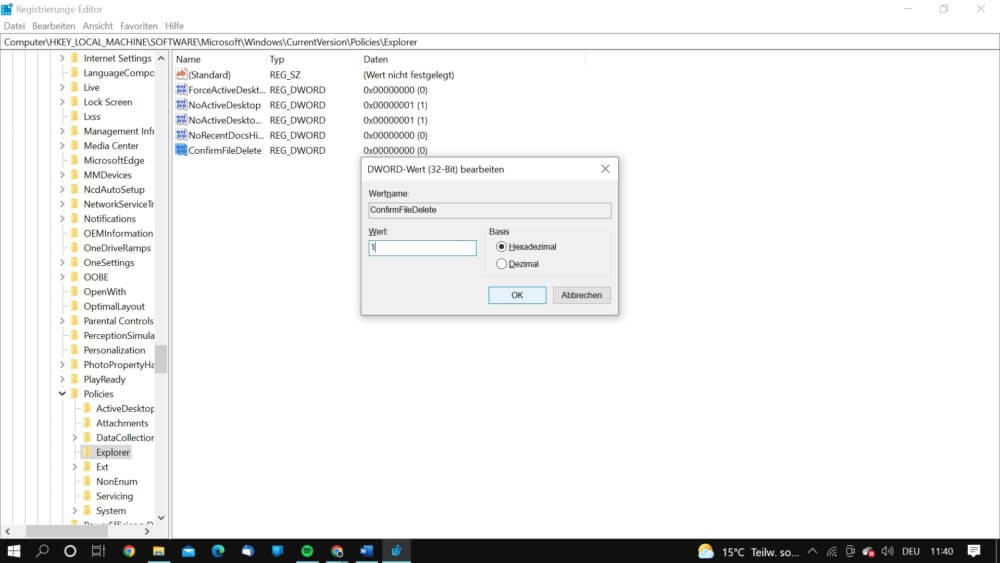Select the Dezimal radio button
Screen dimensions: 1000x563
point(501,264)
